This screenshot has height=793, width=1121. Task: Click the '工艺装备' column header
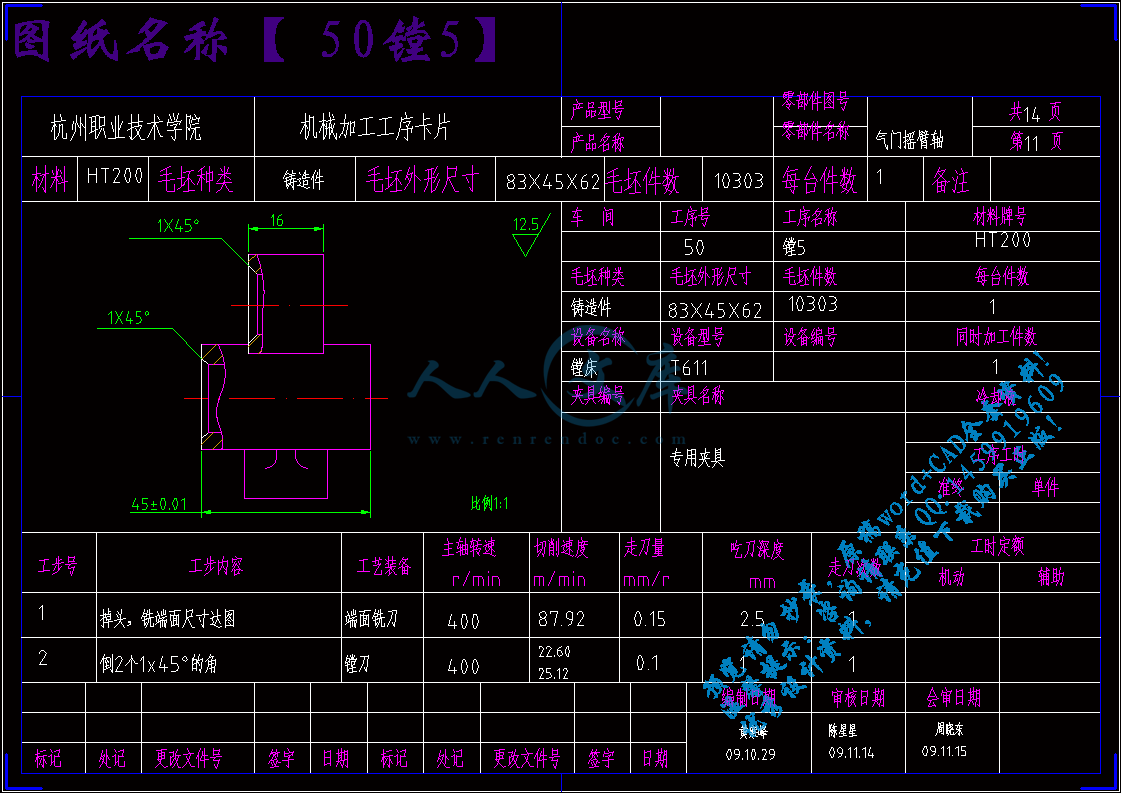coord(384,566)
